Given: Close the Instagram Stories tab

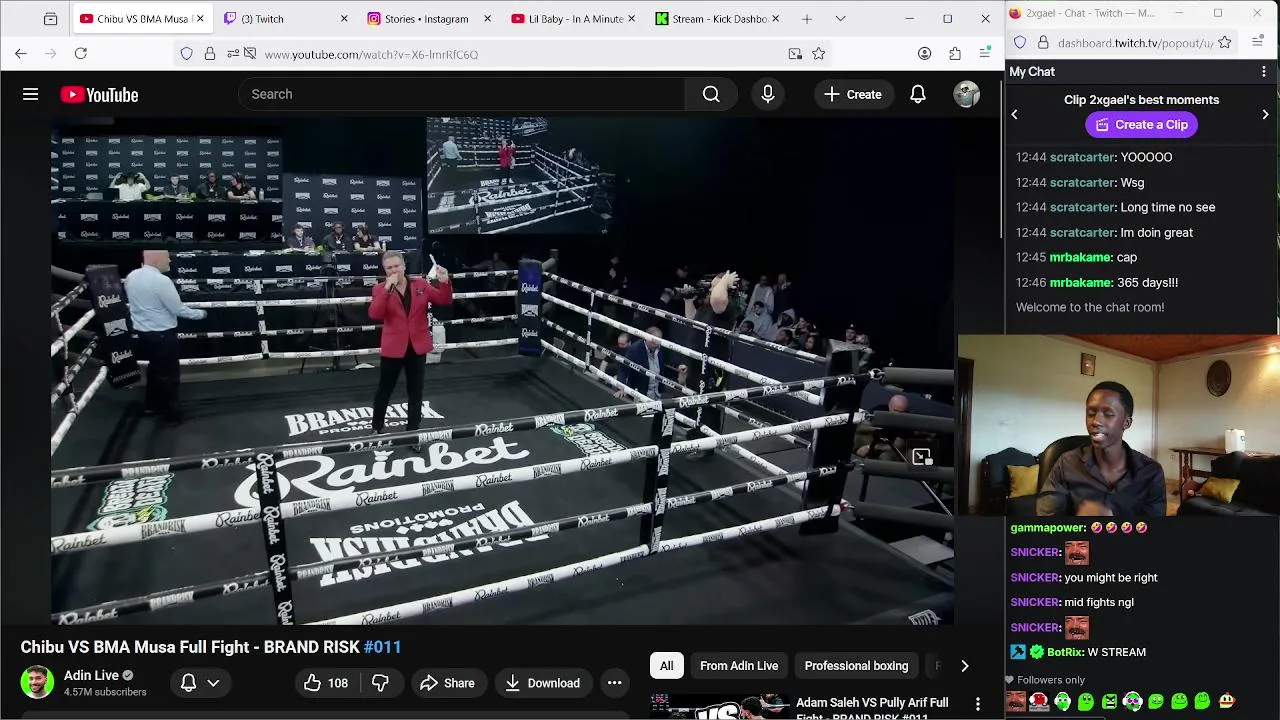Looking at the screenshot, I should 488,18.
